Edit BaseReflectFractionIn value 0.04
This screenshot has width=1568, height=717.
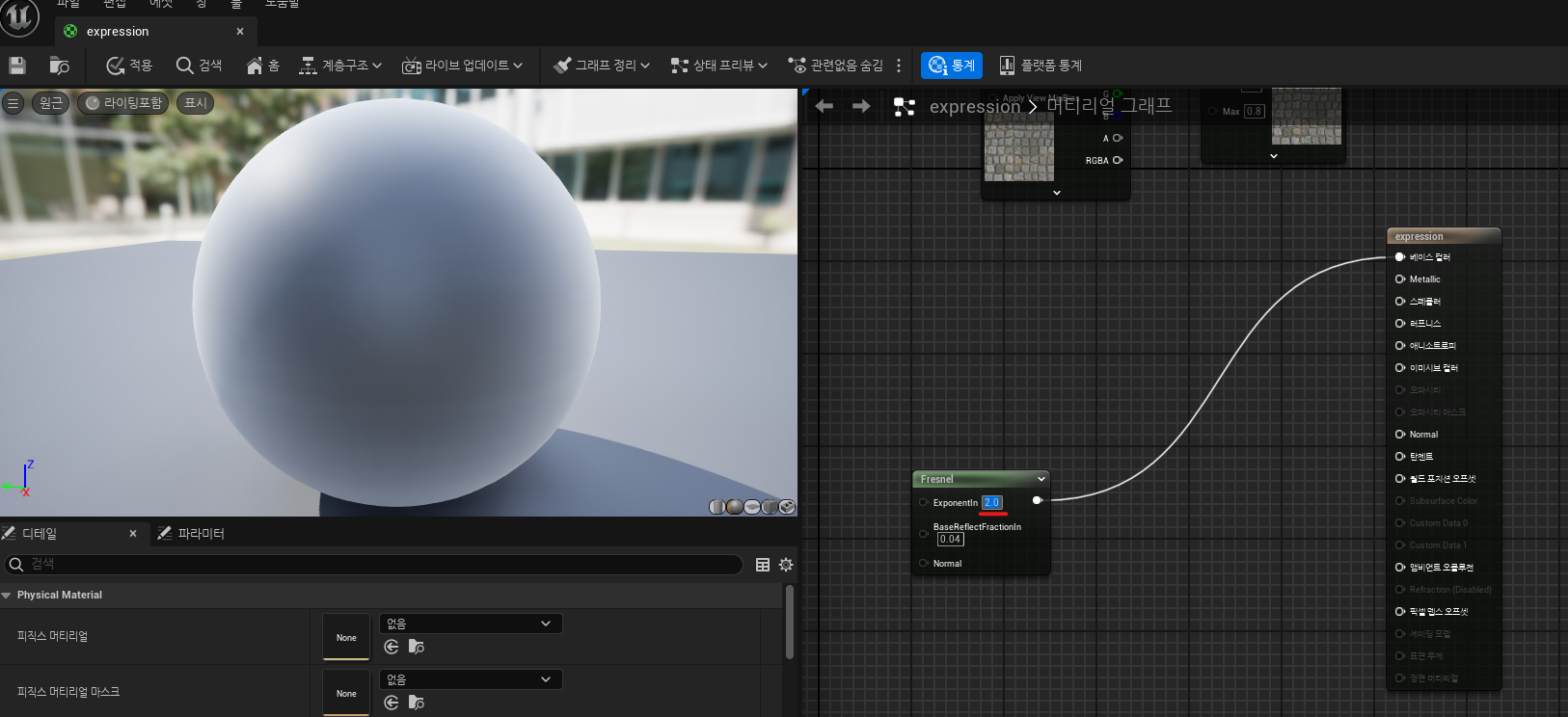pyautogui.click(x=951, y=540)
